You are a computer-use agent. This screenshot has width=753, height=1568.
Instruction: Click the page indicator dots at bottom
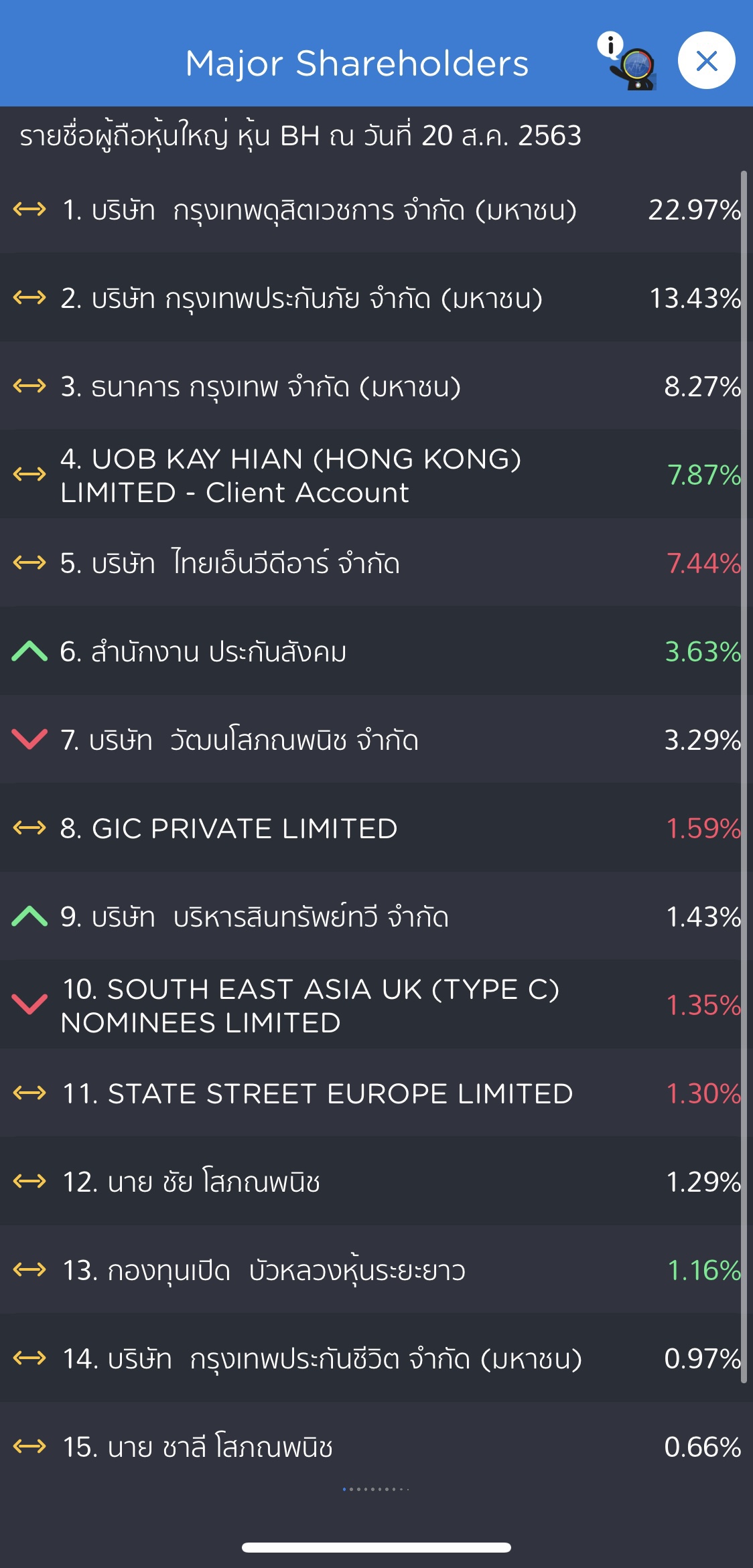pyautogui.click(x=375, y=1489)
